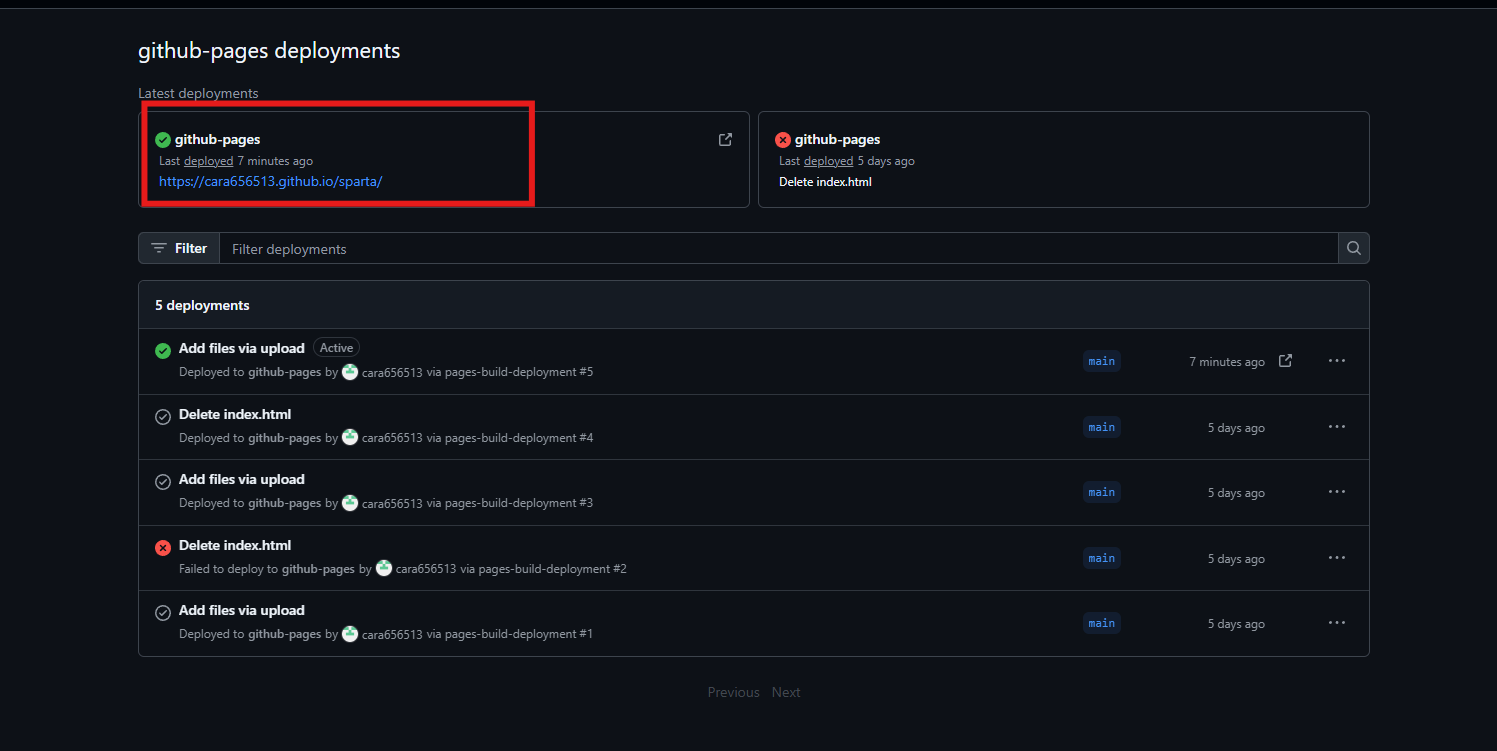Open three-dot menu for deployment #3
Viewport: 1497px width, 751px height.
tap(1336, 492)
